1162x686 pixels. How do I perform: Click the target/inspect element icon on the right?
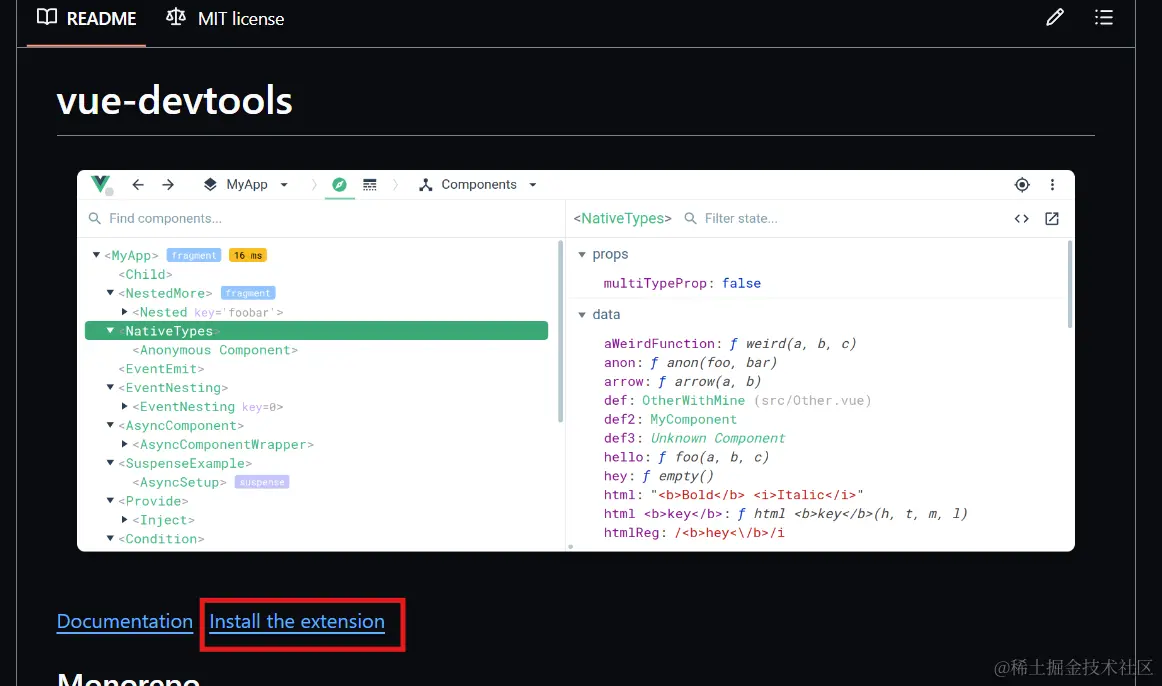click(x=1021, y=184)
